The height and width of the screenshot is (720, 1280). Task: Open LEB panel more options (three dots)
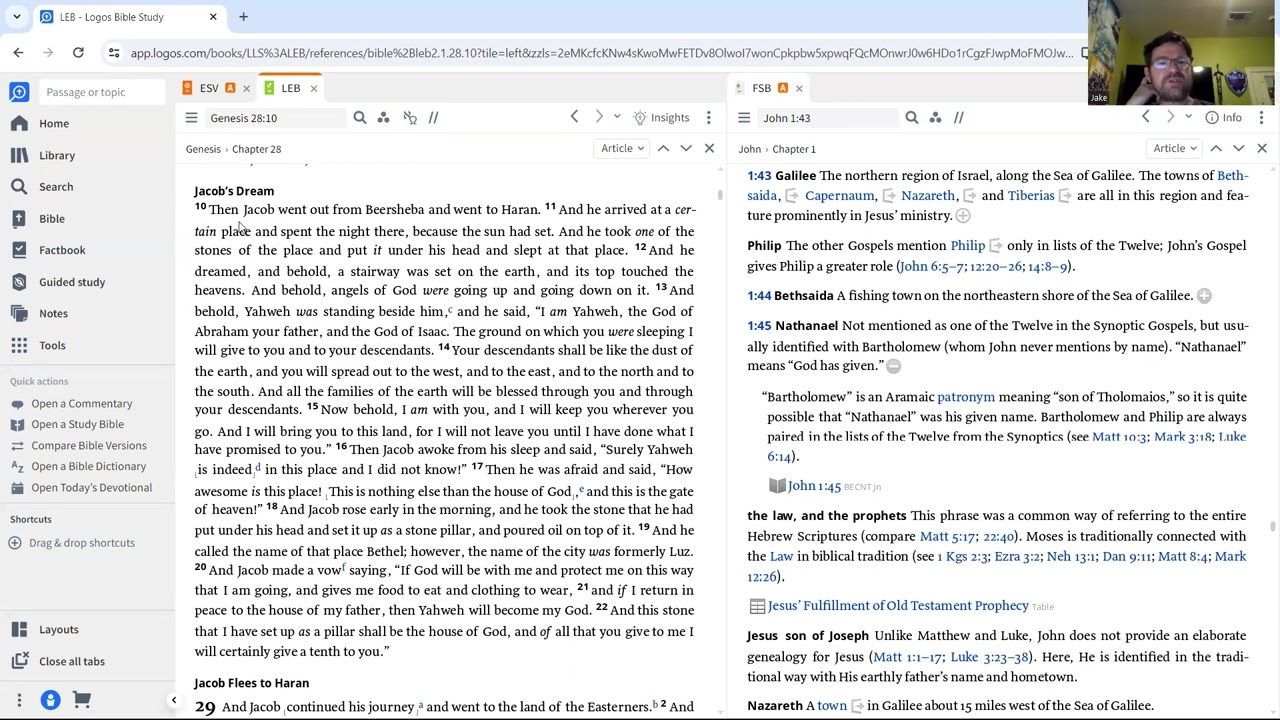708,118
